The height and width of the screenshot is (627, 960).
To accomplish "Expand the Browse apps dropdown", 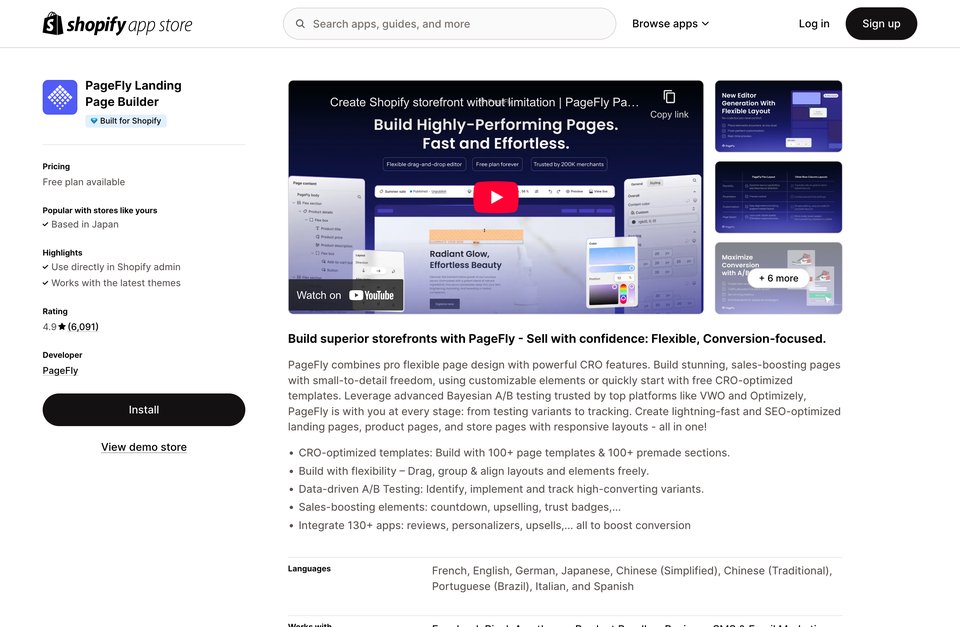I will [670, 24].
